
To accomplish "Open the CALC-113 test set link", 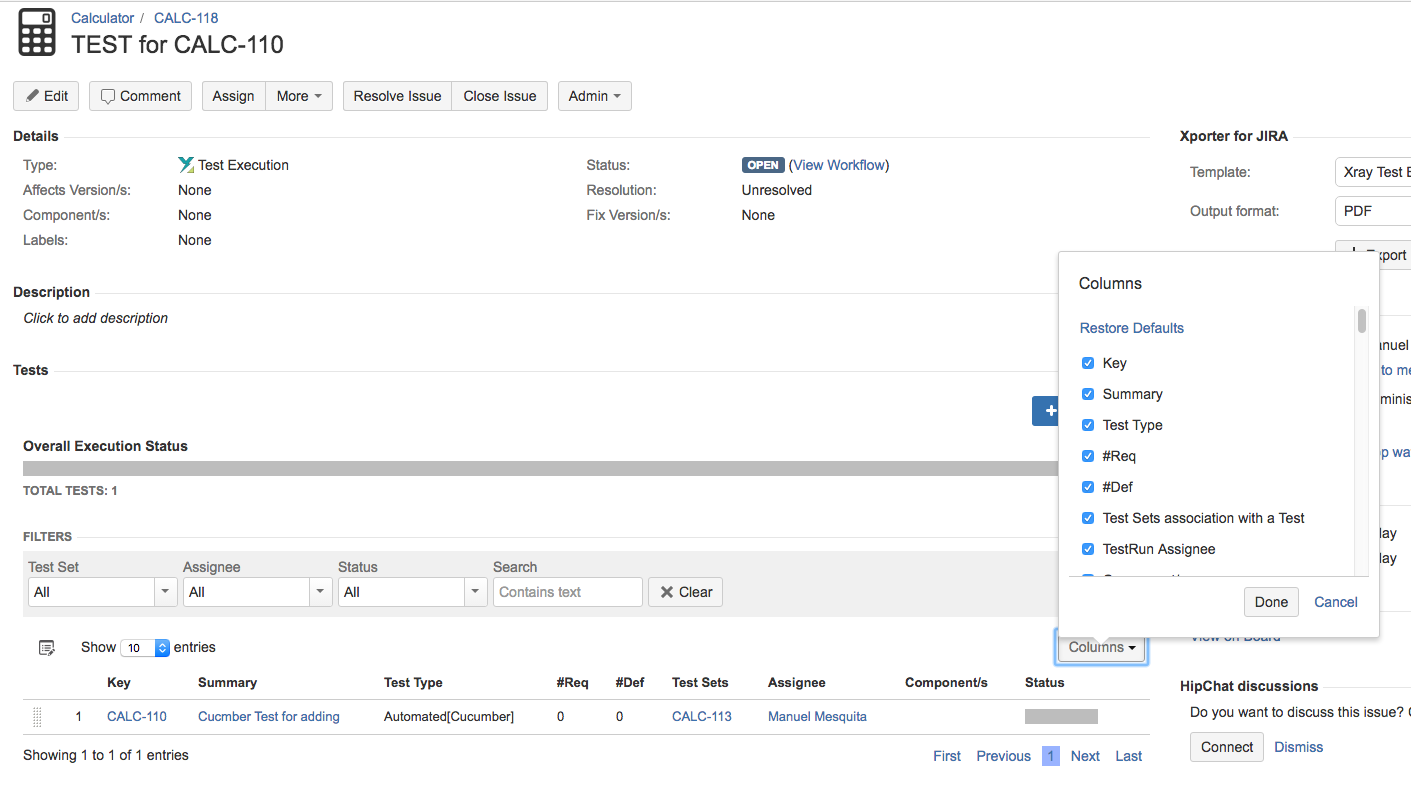I will click(702, 716).
